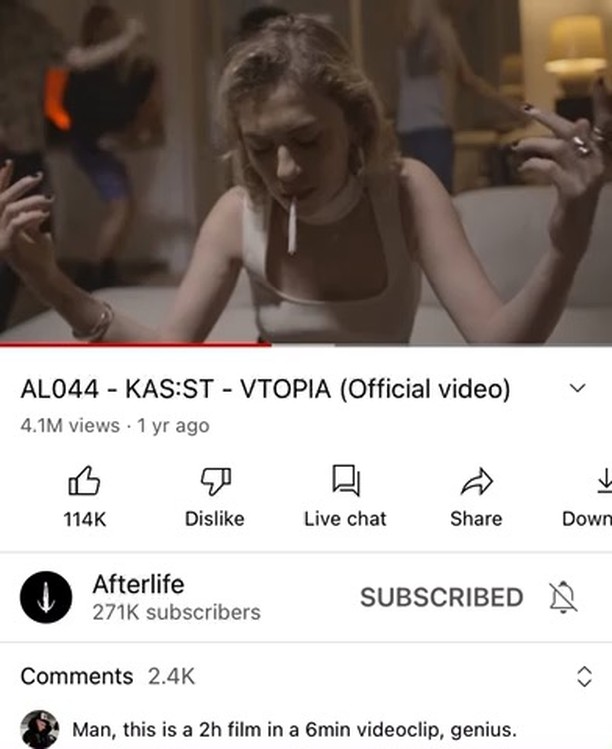This screenshot has height=749, width=612.
Task: Open Live chat via speech bubble icon
Action: (345, 481)
